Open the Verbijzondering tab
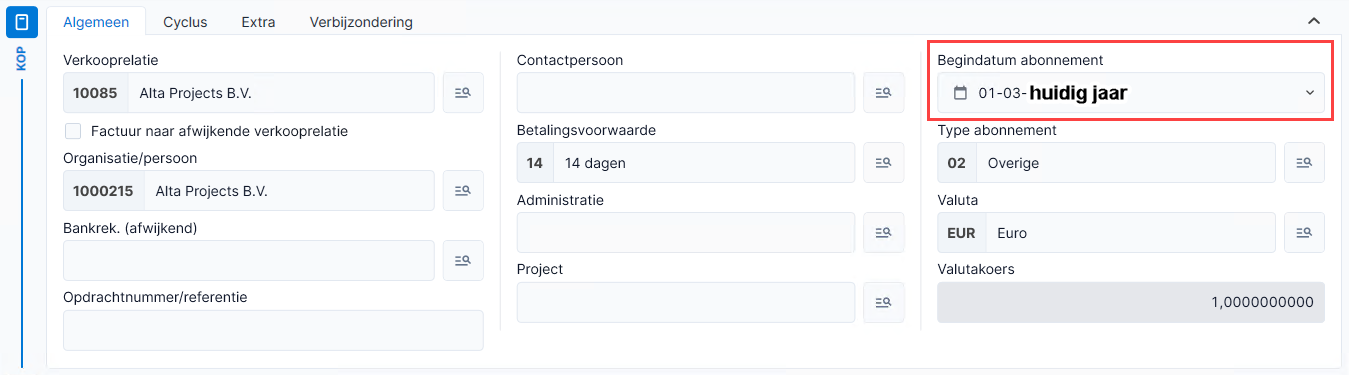 point(361,21)
